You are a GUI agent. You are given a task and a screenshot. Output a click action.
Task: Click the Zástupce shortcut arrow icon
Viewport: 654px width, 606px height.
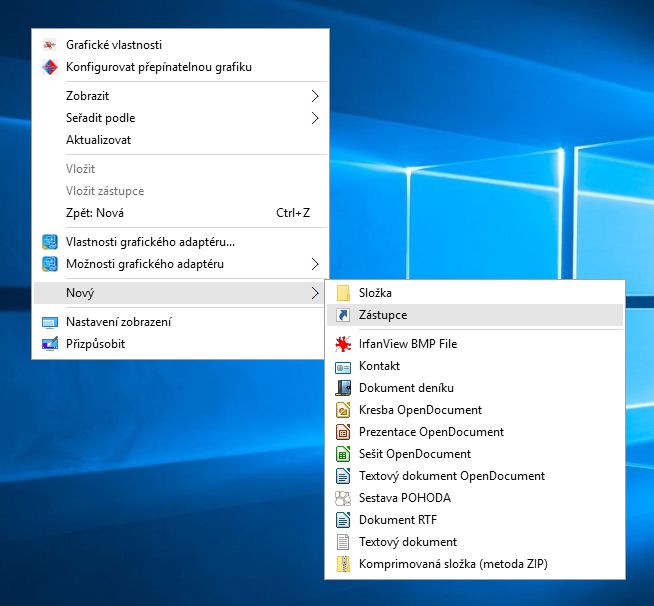[x=343, y=315]
